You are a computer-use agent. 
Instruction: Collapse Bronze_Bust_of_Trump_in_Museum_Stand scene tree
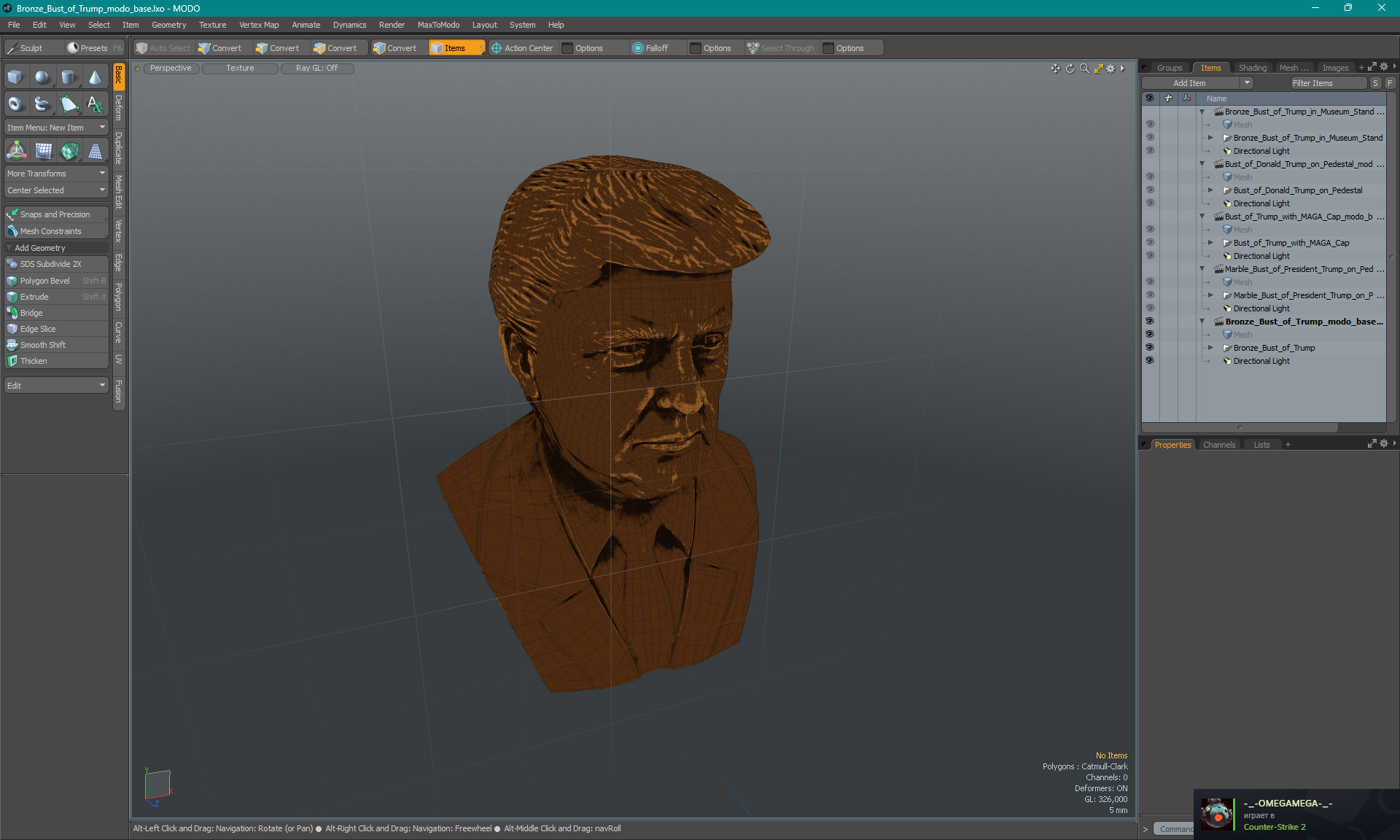point(1202,112)
